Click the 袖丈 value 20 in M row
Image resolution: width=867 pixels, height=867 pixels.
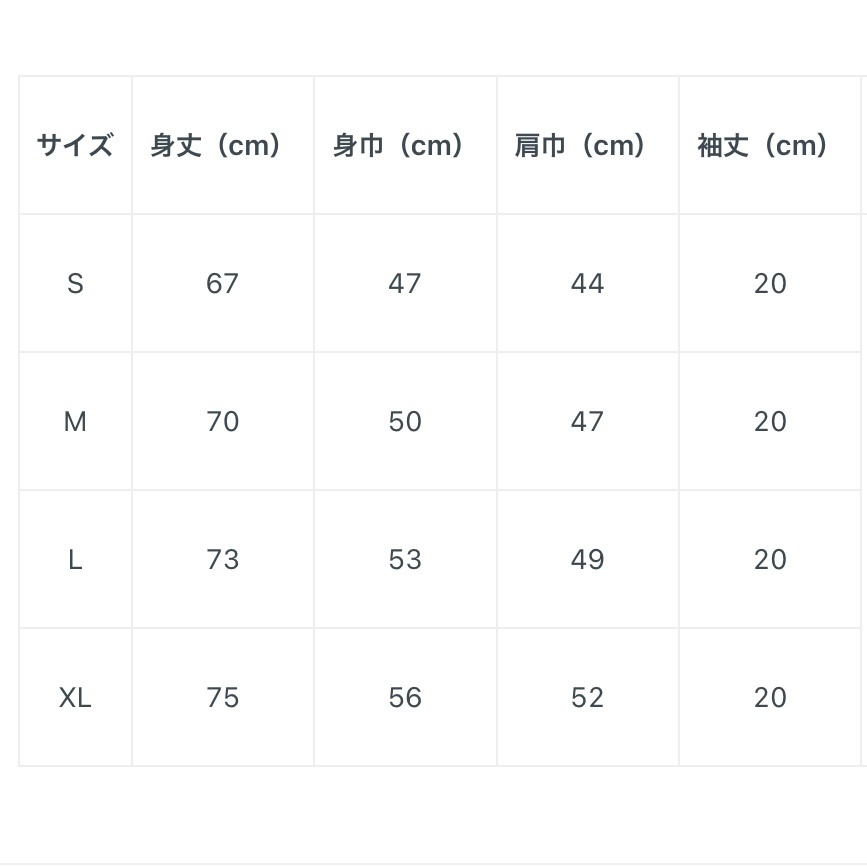tap(770, 422)
